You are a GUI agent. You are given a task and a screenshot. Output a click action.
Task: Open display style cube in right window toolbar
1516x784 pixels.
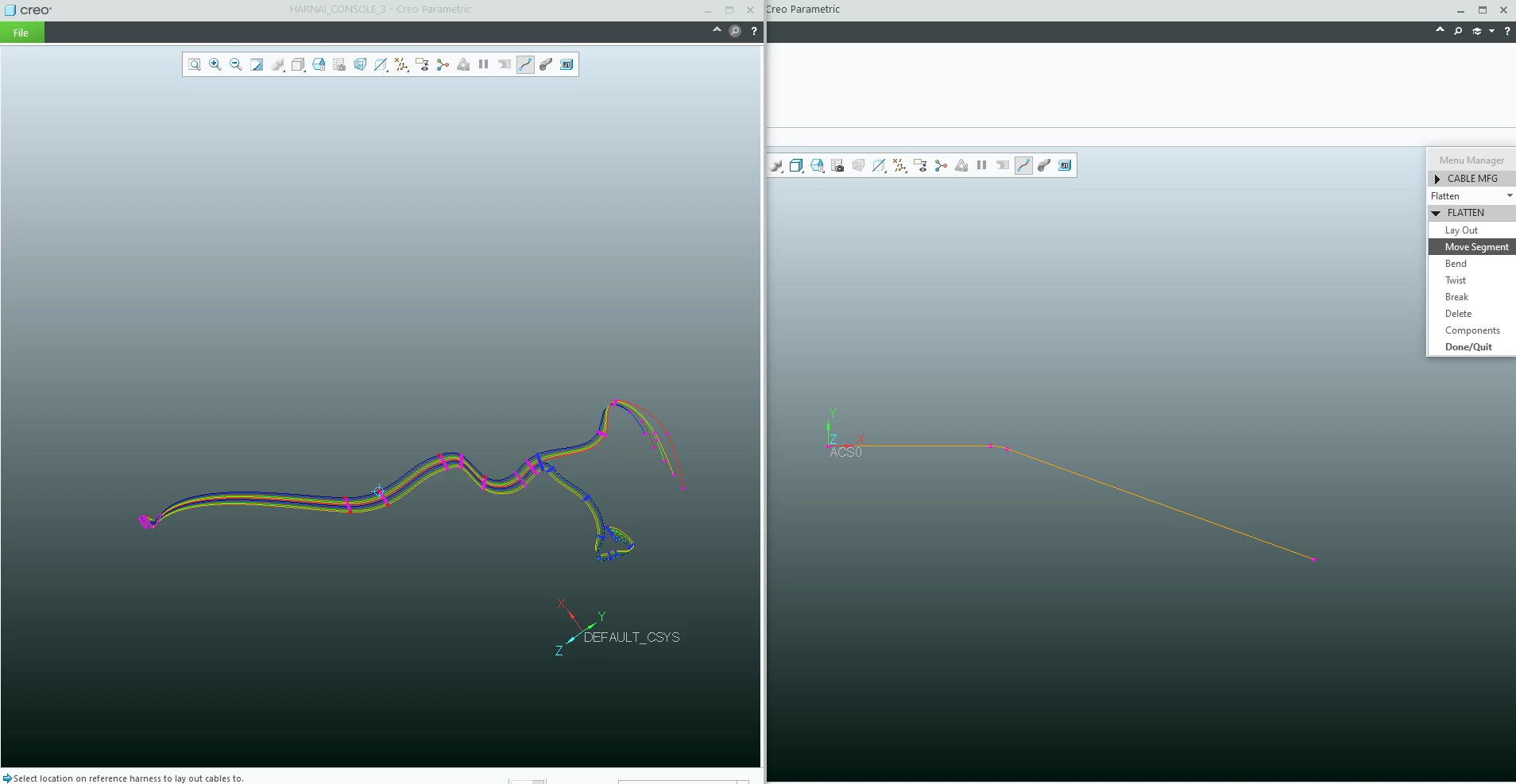pos(796,165)
